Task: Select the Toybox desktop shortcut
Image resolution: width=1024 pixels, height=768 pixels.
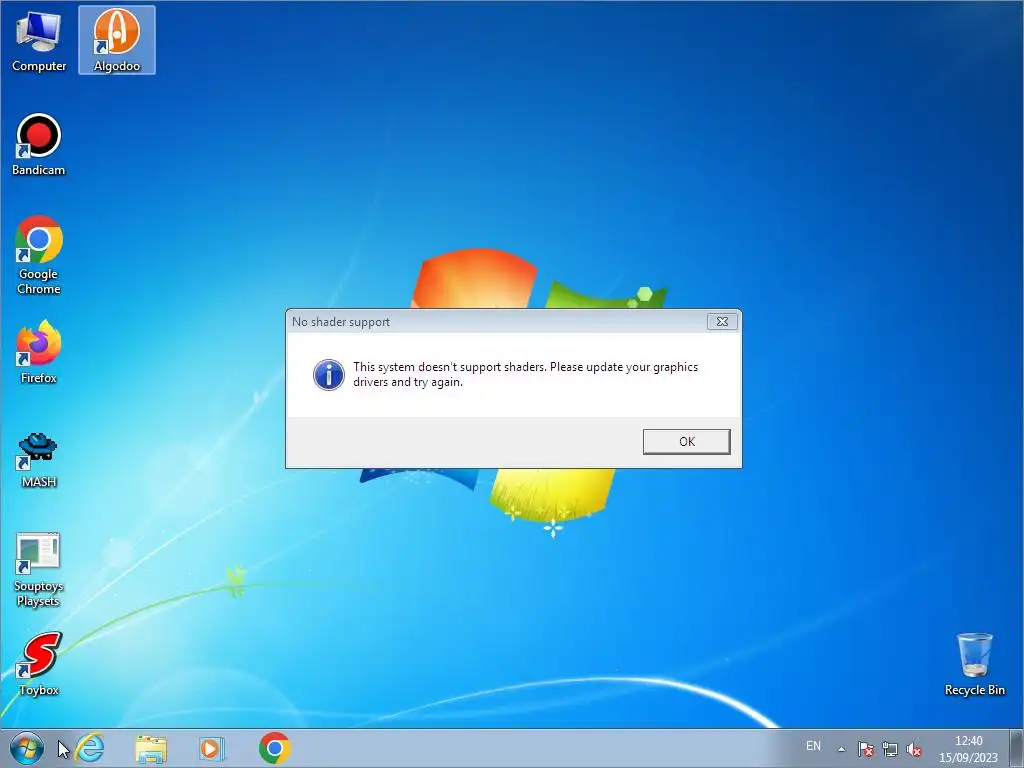Action: tap(39, 664)
